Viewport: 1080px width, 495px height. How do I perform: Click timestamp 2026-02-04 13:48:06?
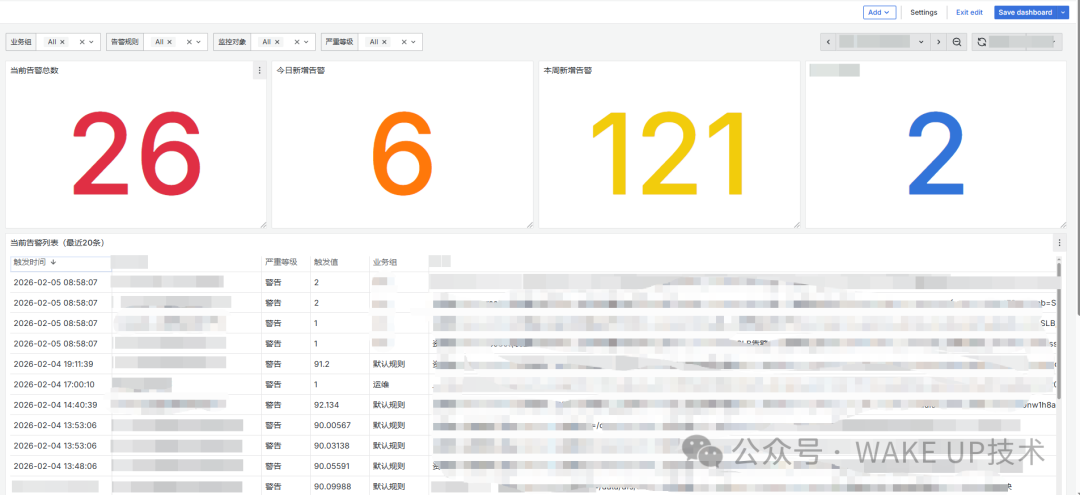(x=55, y=466)
